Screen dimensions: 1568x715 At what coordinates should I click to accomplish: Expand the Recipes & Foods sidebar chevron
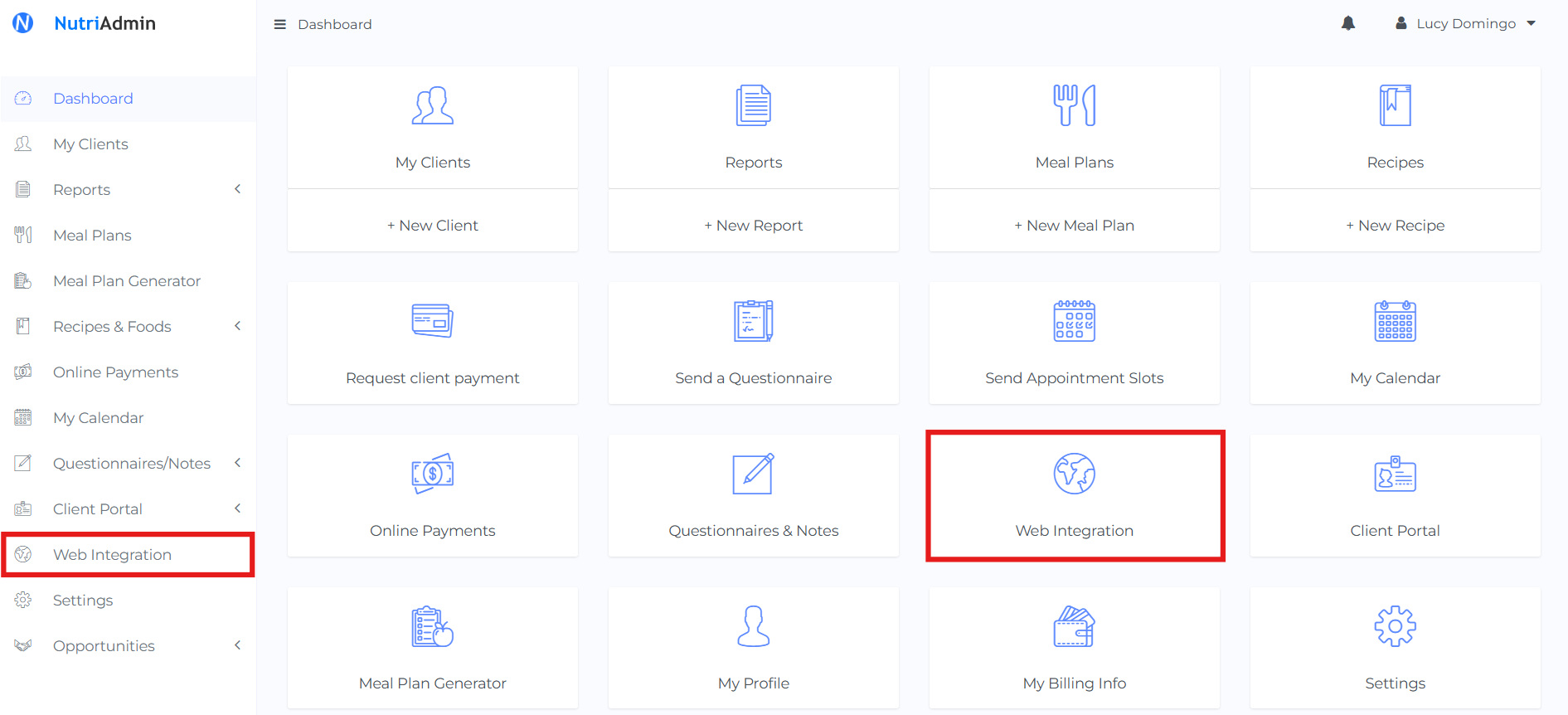pyautogui.click(x=238, y=326)
